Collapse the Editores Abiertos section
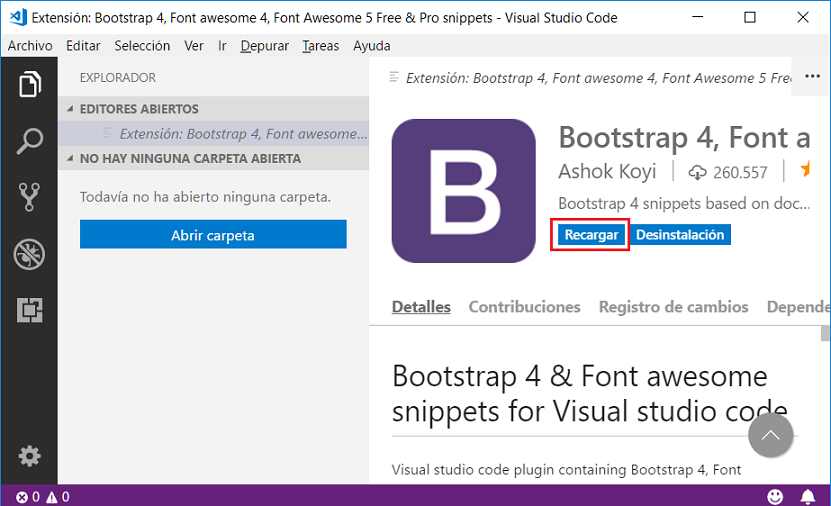 tap(214, 109)
